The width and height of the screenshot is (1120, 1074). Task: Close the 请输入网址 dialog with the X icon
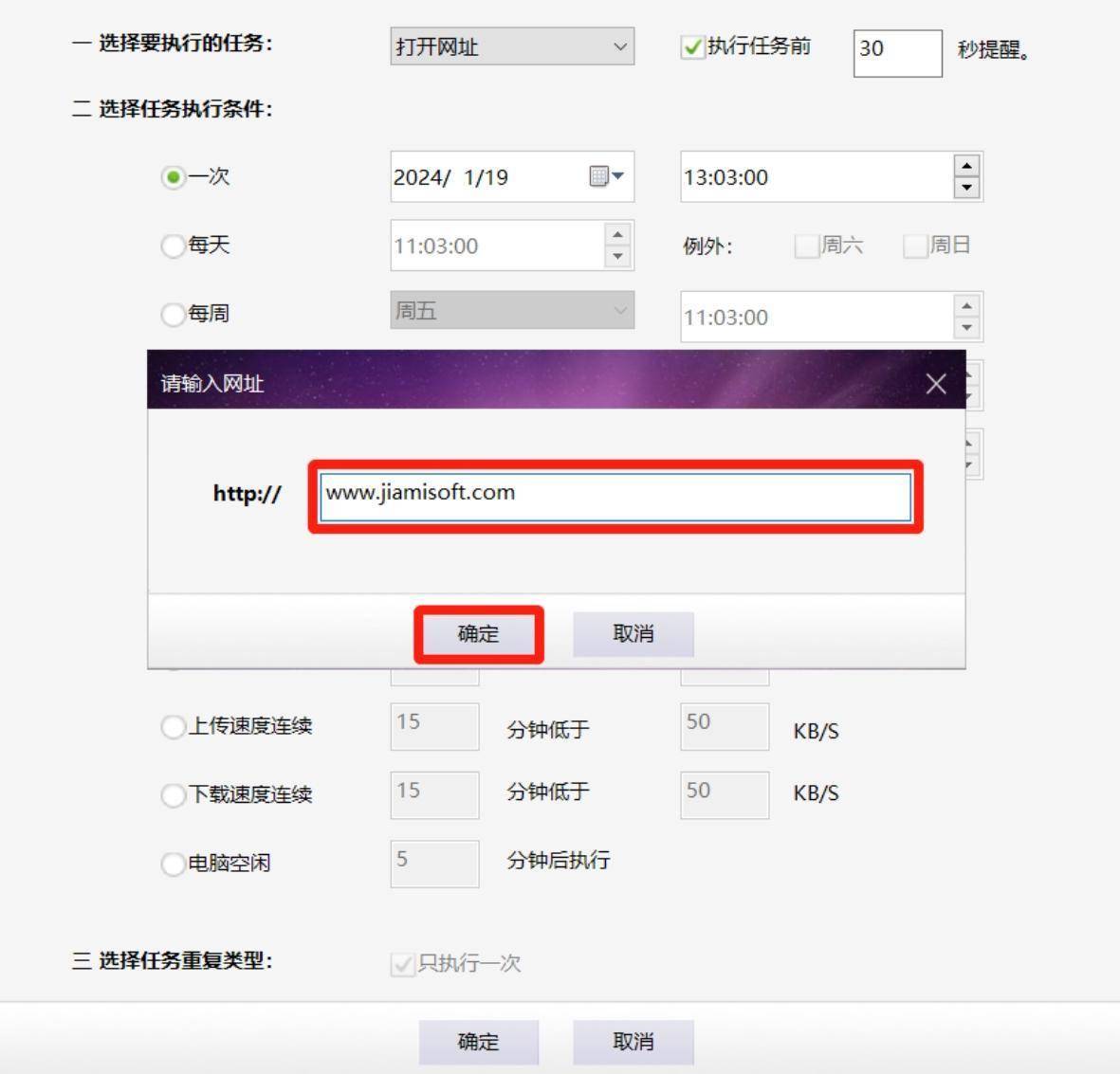coord(936,384)
